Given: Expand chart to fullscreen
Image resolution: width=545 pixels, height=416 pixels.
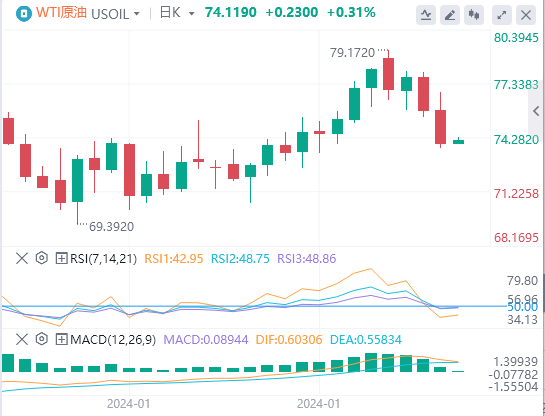Looking at the screenshot, I should 502,15.
